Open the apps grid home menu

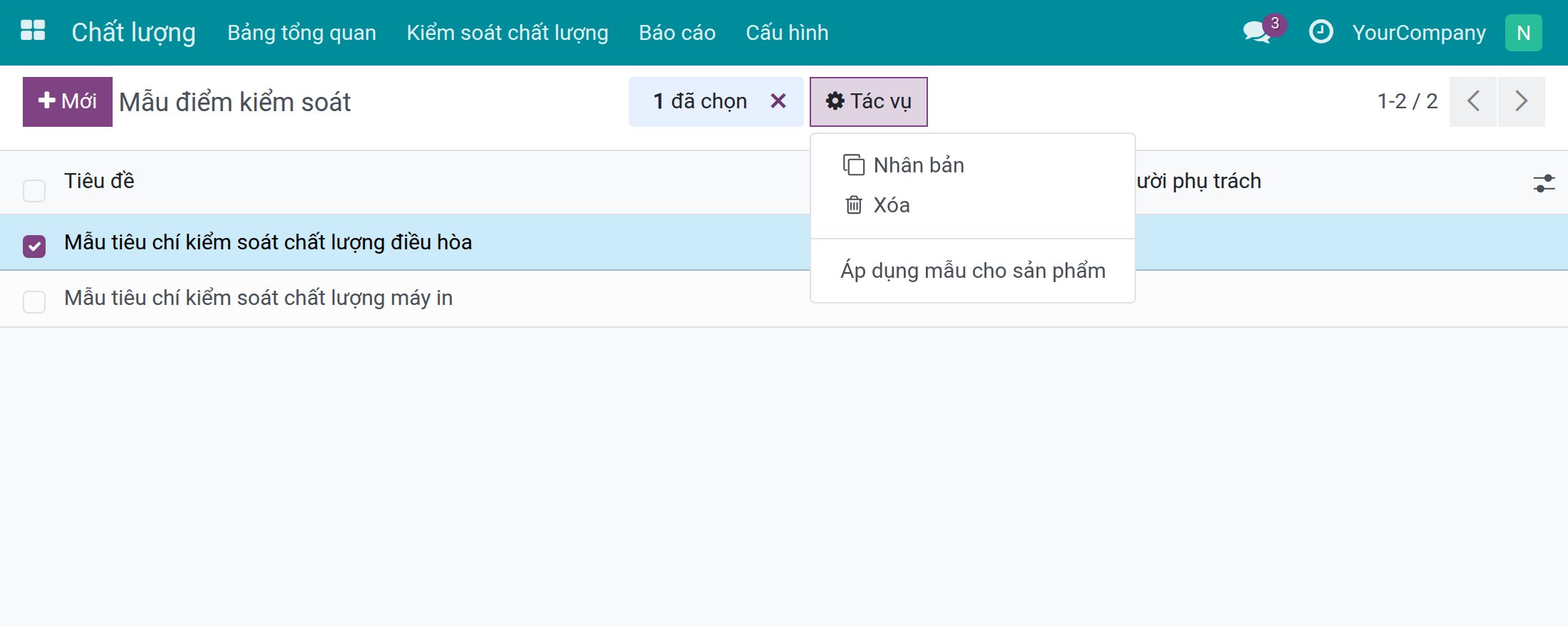pos(33,32)
